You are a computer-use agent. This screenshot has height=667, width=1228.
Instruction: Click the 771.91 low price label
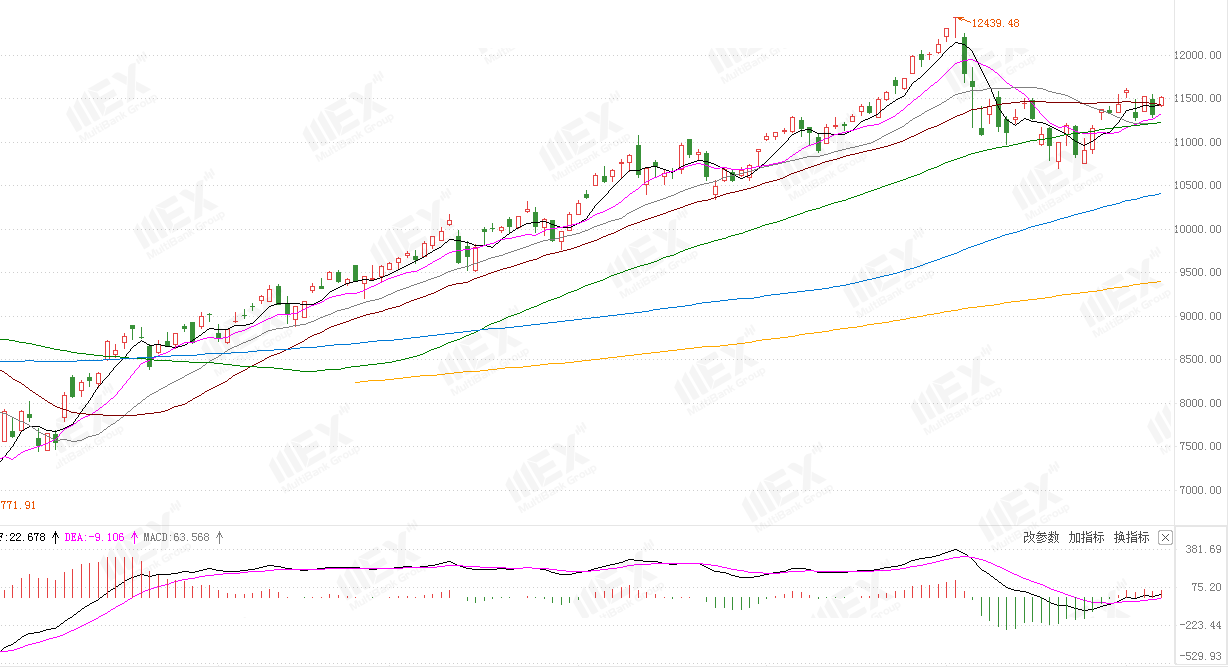18,506
